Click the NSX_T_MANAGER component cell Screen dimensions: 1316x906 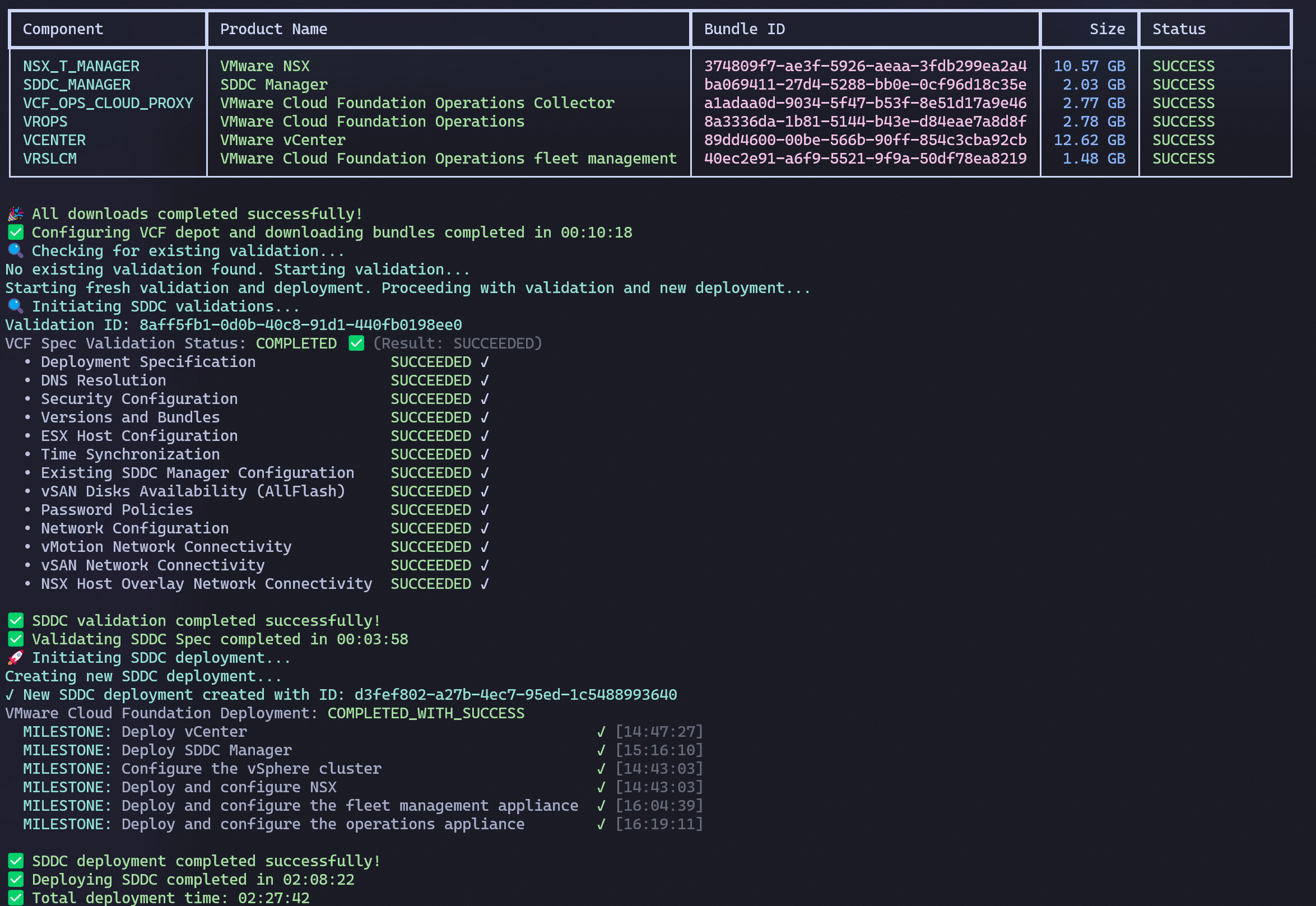(81, 67)
